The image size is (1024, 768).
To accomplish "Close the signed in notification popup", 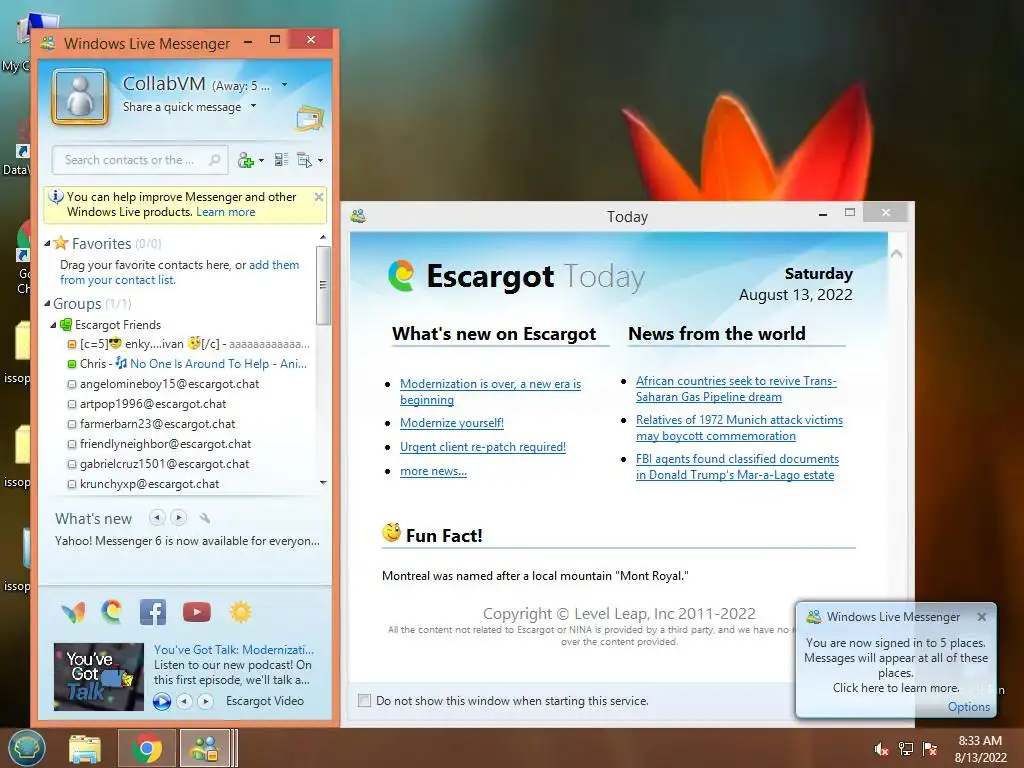I will coord(982,616).
